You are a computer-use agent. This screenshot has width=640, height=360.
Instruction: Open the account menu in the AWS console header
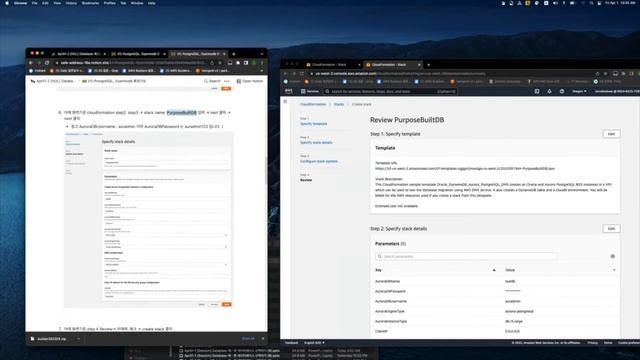pyautogui.click(x=617, y=91)
